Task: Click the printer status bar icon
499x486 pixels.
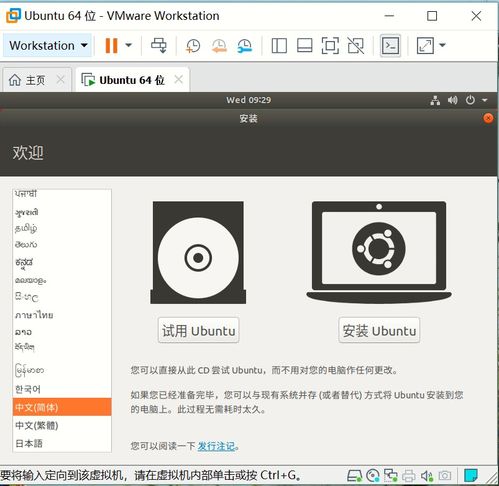Action: [409, 475]
